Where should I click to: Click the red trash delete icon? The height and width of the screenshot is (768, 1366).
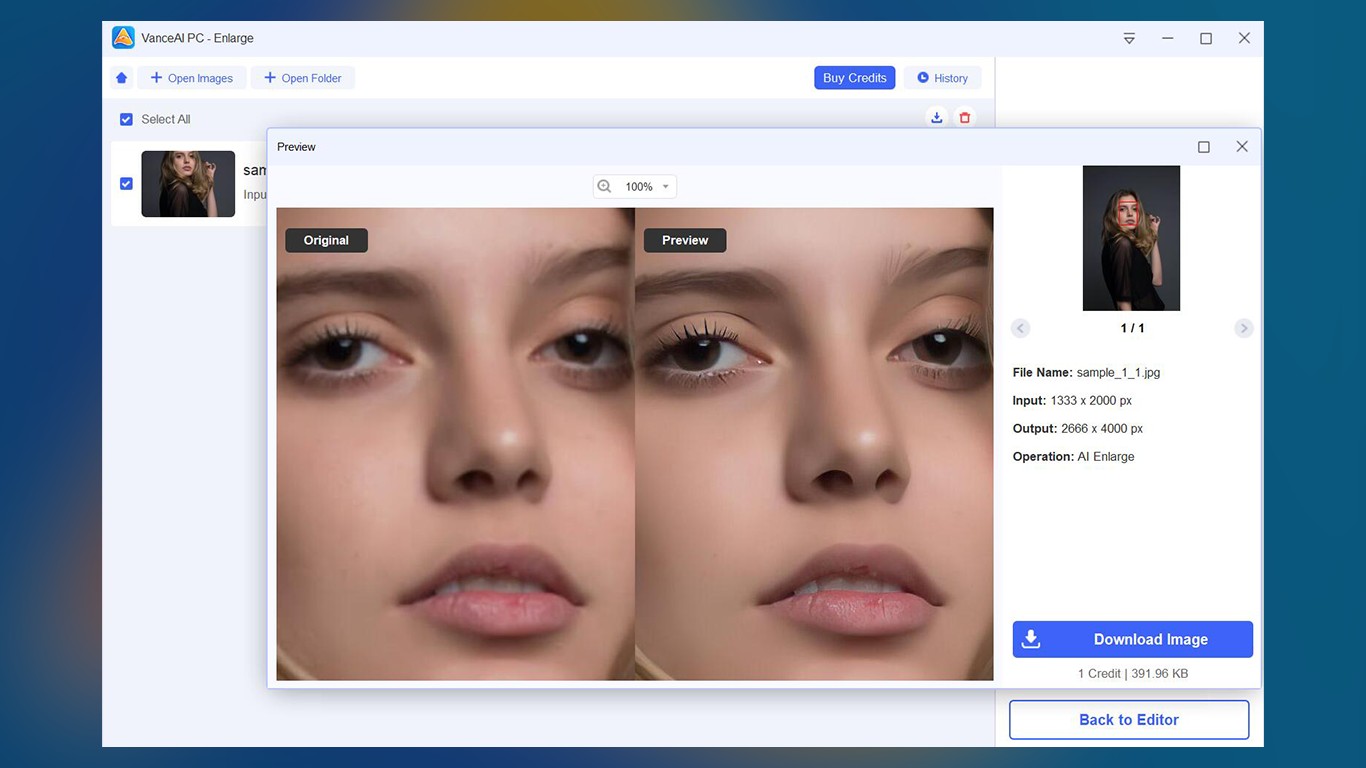964,118
